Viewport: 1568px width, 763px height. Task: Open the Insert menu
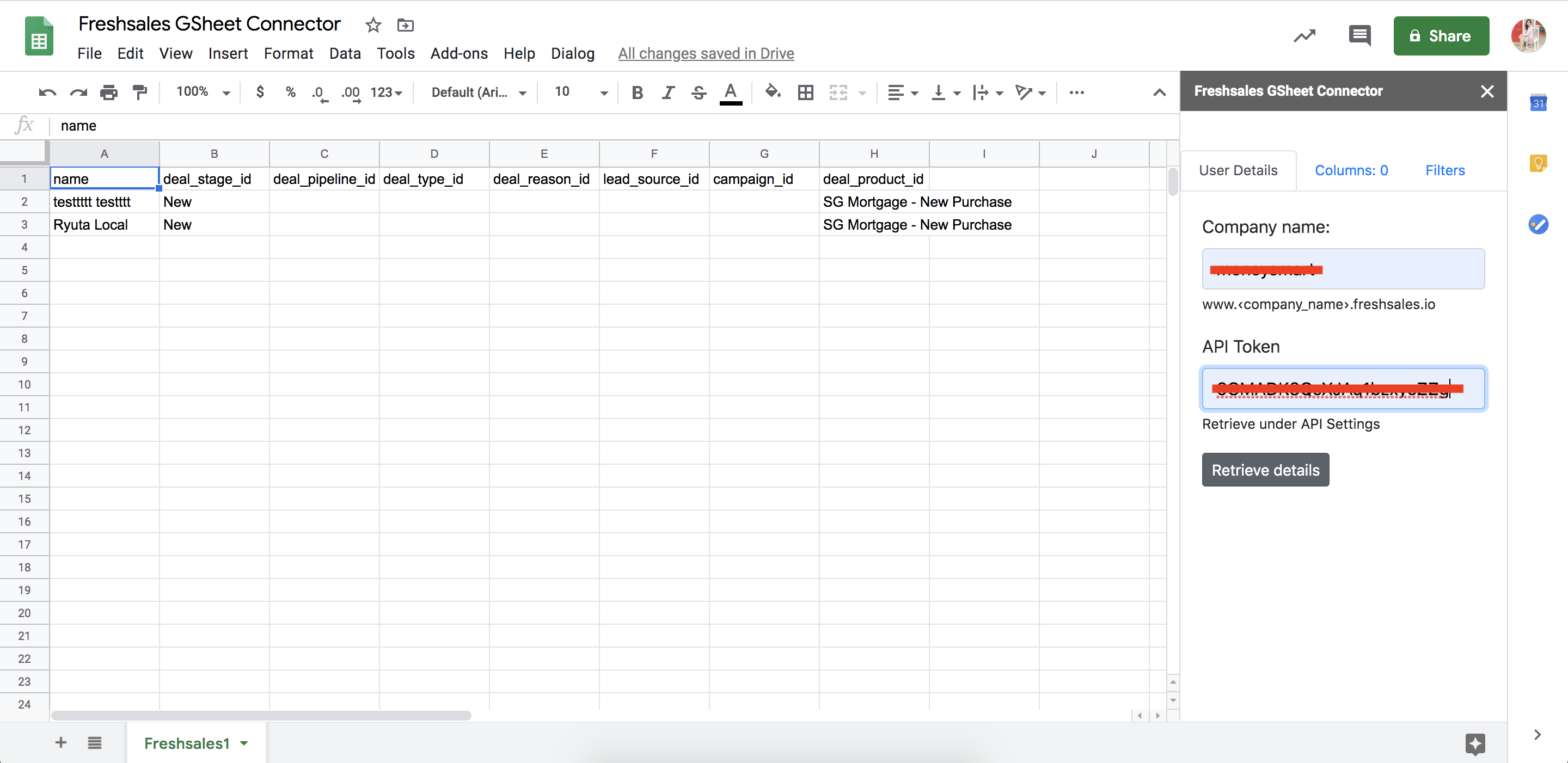(228, 53)
